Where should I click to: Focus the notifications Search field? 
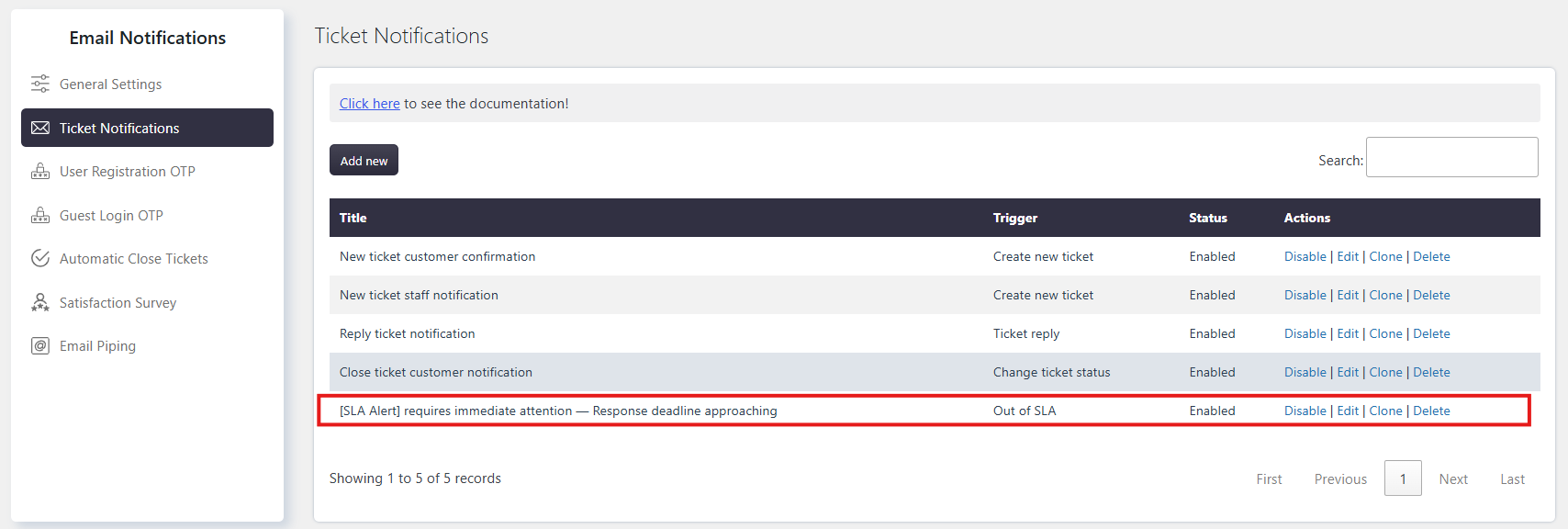tap(1451, 157)
